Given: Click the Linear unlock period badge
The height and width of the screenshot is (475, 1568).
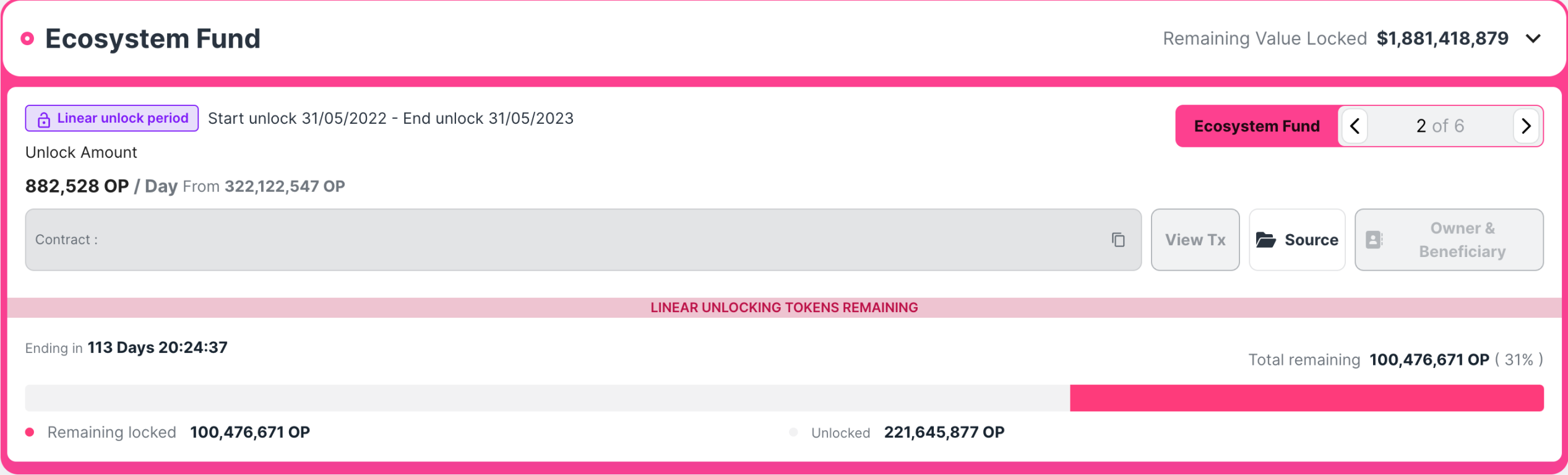Looking at the screenshot, I should pos(112,118).
